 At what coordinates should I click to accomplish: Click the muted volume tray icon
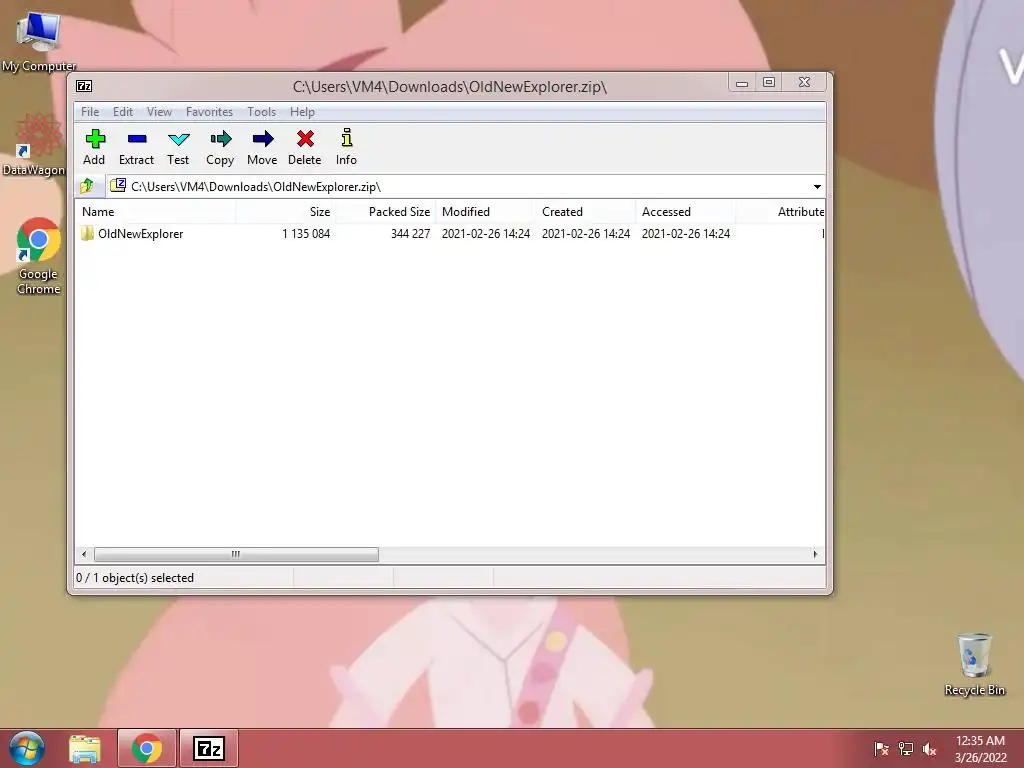[x=929, y=748]
